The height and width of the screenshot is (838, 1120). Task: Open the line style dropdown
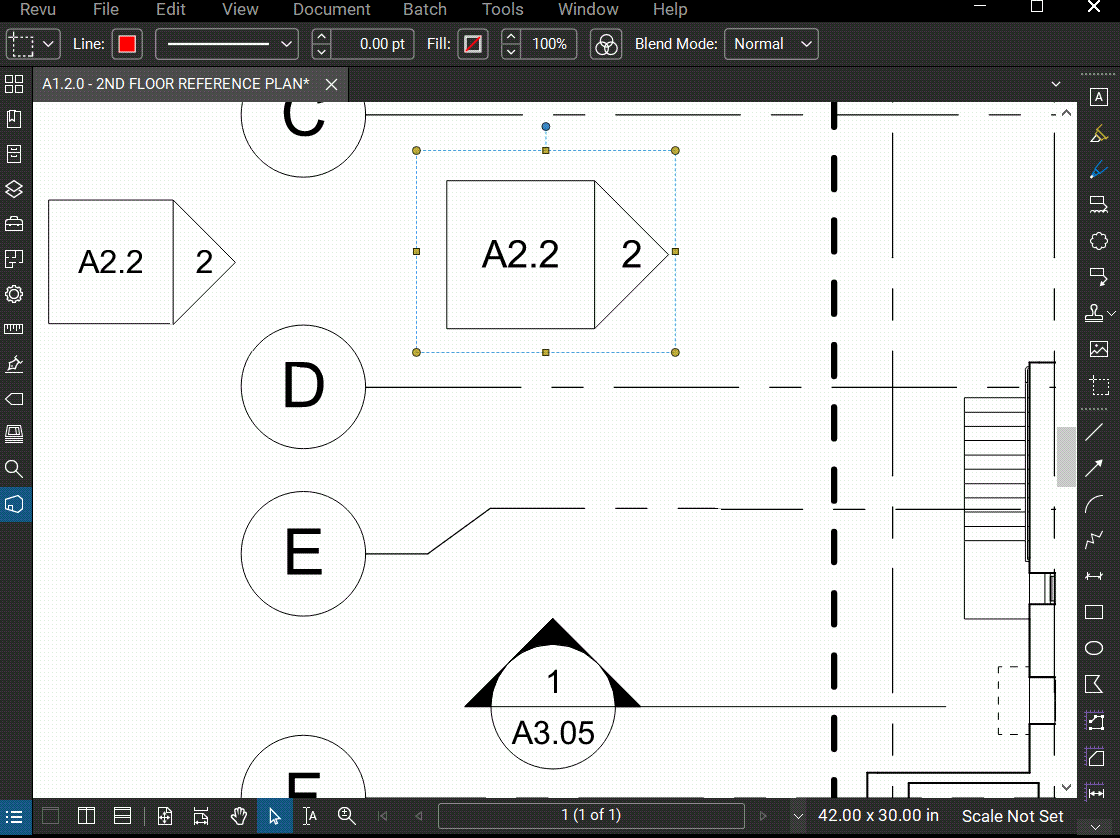[x=225, y=44]
